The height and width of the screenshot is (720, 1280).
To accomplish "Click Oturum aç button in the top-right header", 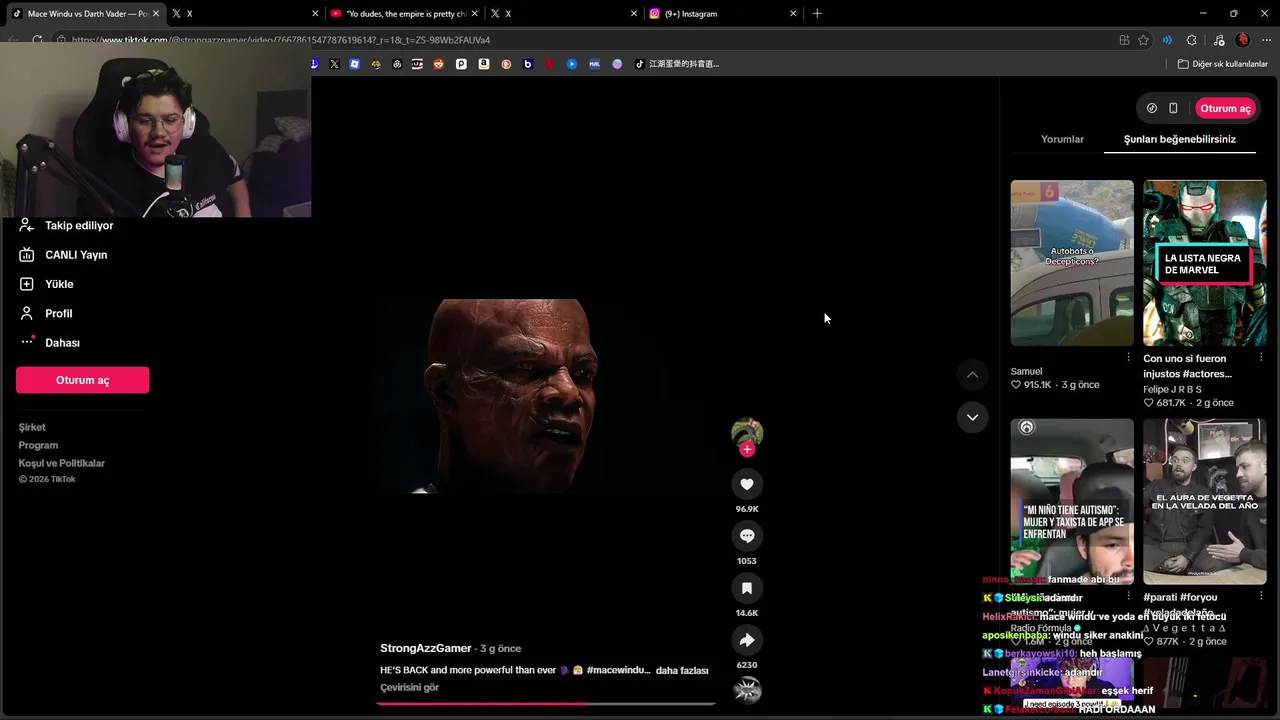I will coord(1225,108).
